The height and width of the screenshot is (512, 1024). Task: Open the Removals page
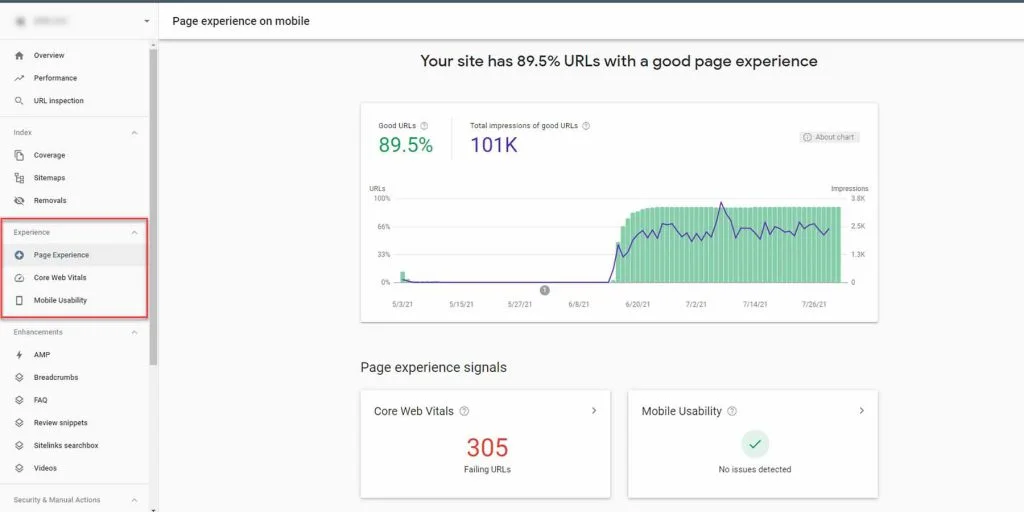point(74,200)
